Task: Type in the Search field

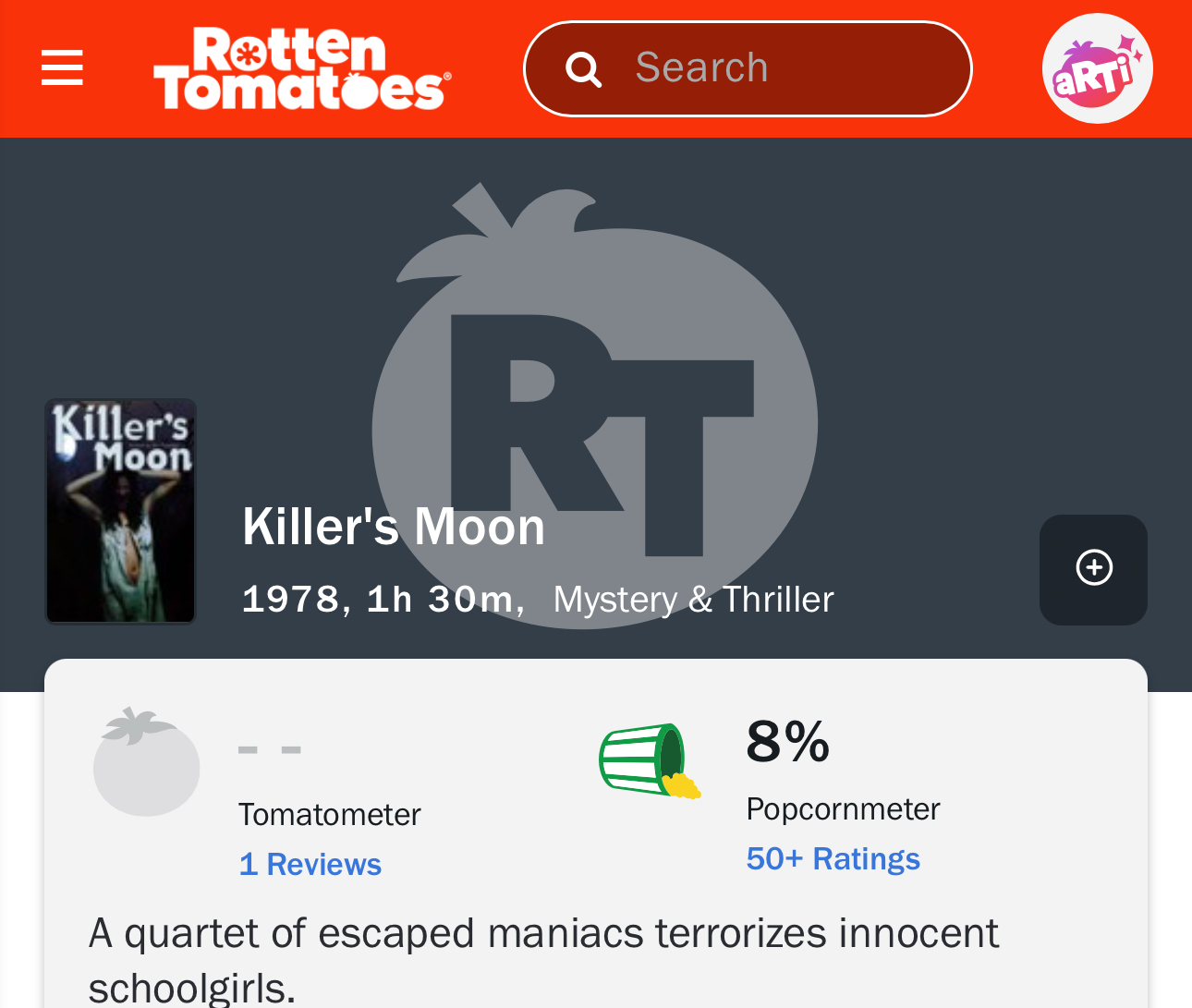Action: click(785, 68)
